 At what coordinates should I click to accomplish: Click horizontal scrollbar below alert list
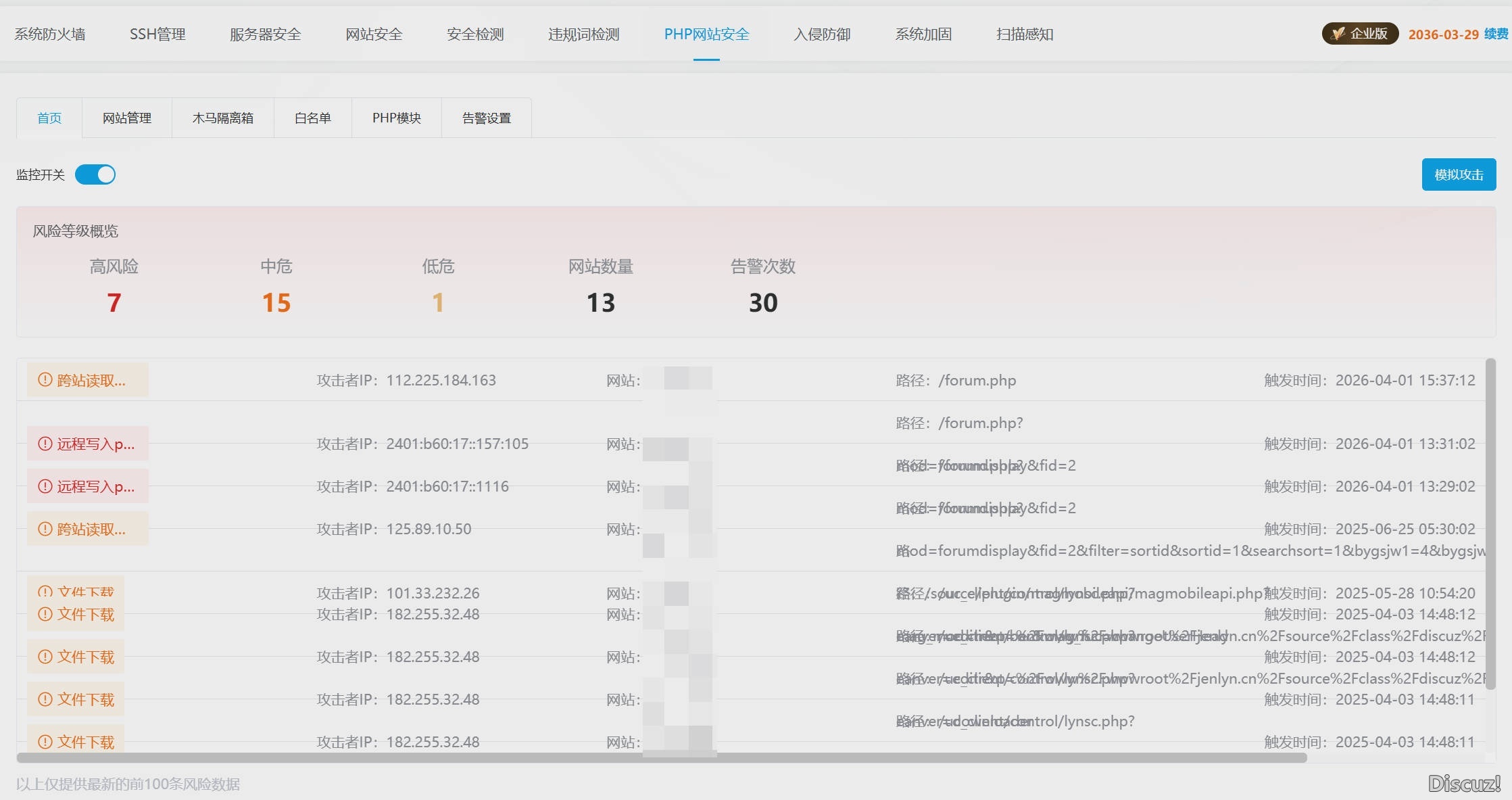point(662,758)
